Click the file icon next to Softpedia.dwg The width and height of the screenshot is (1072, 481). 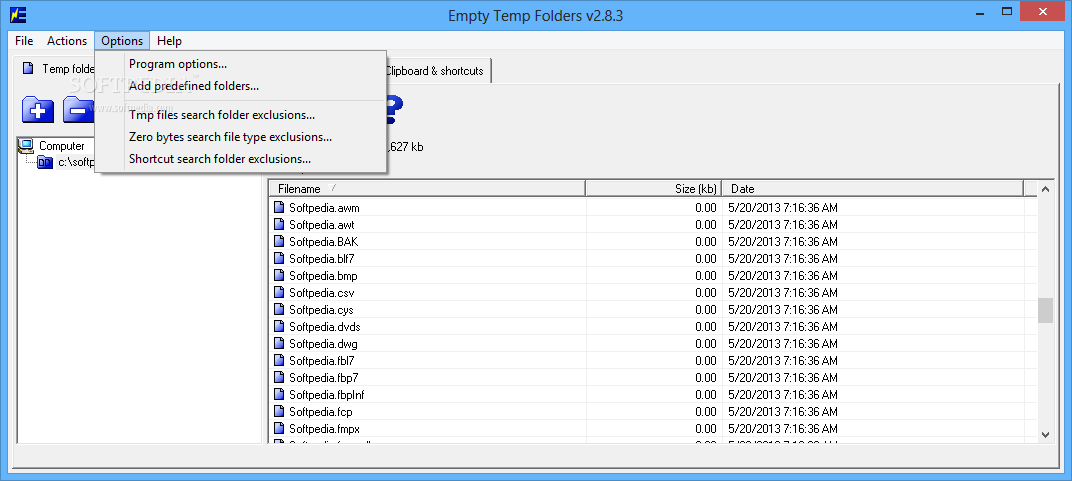(279, 344)
